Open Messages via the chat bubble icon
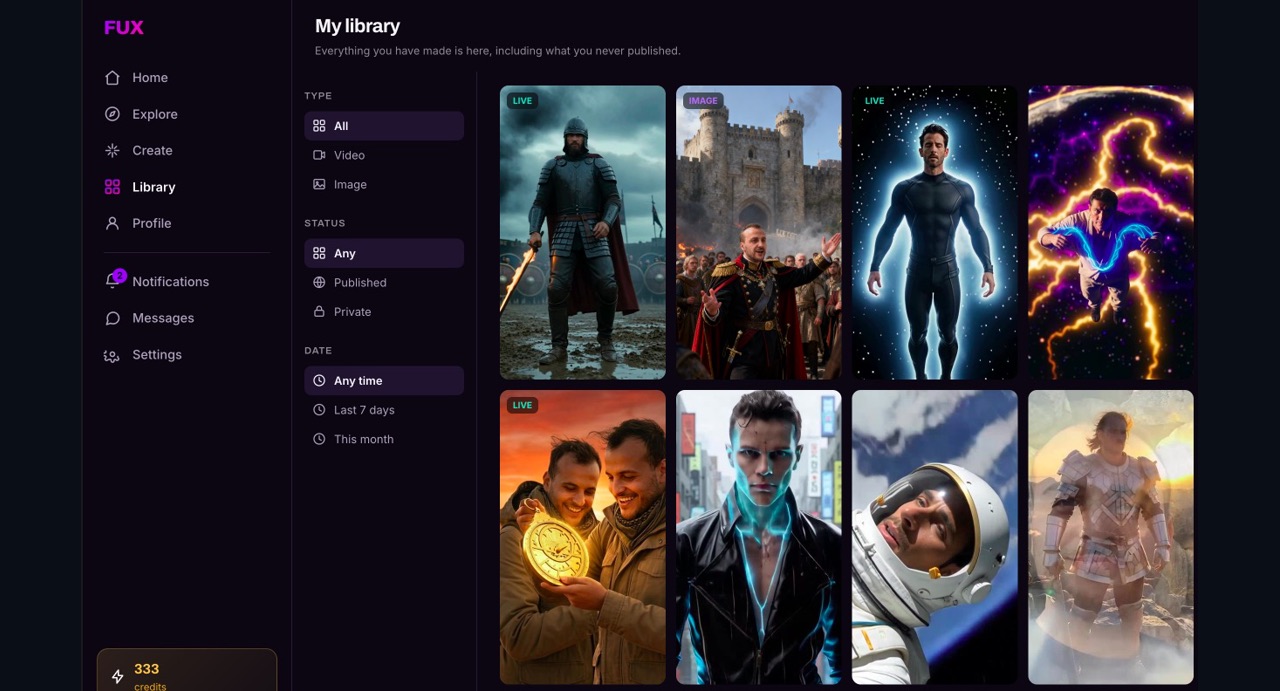 (x=112, y=318)
